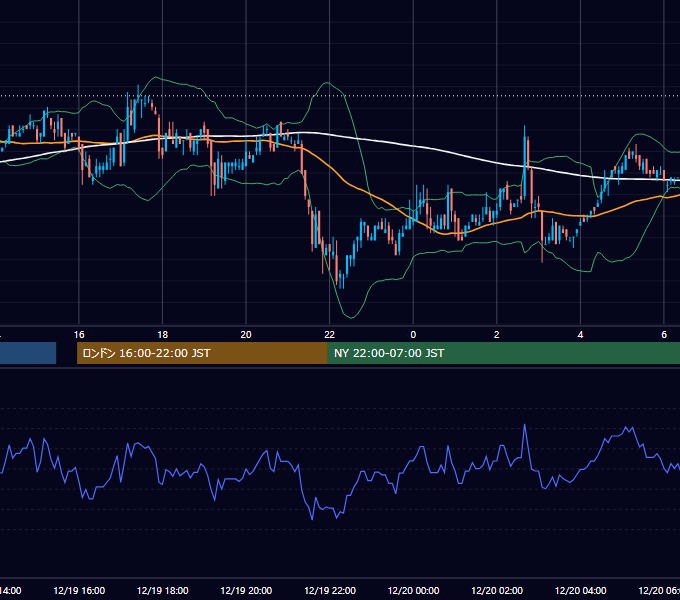Image resolution: width=680 pixels, height=600 pixels.
Task: Click the '20' hour label under the price chart
Action: coord(246,335)
